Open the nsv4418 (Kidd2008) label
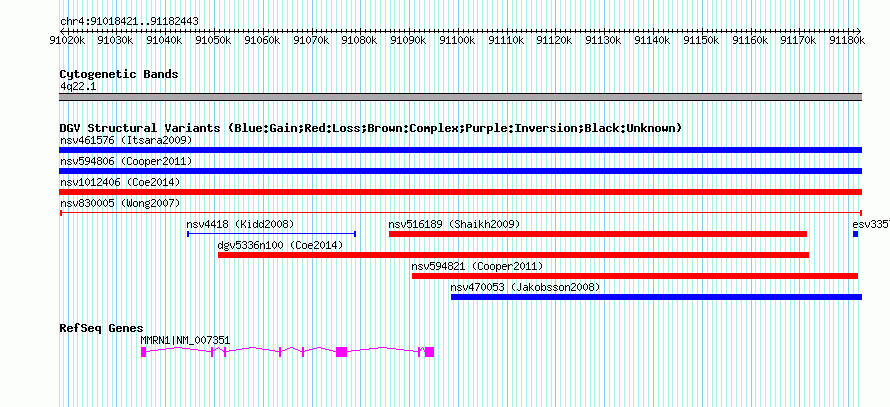 (x=241, y=224)
